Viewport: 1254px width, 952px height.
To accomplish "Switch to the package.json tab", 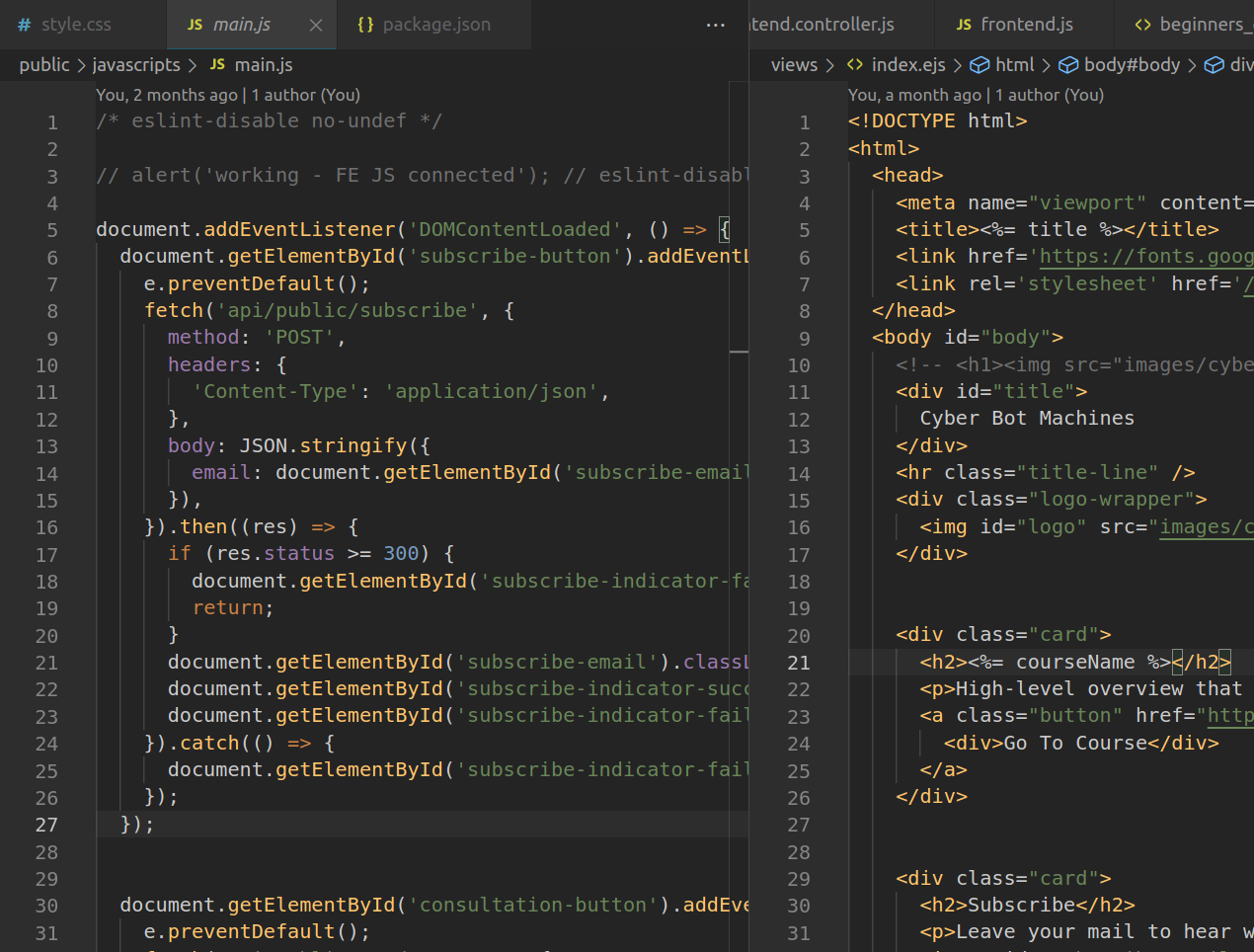I will (435, 25).
